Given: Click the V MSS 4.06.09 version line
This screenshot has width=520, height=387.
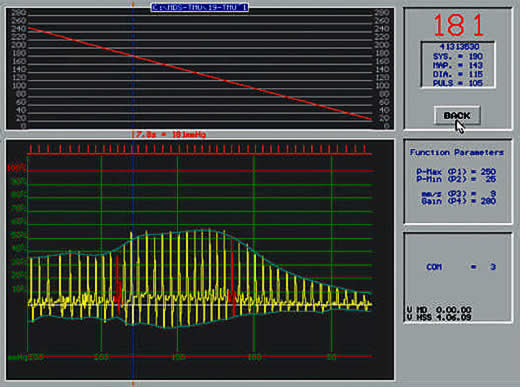Looking at the screenshot, I should [439, 317].
